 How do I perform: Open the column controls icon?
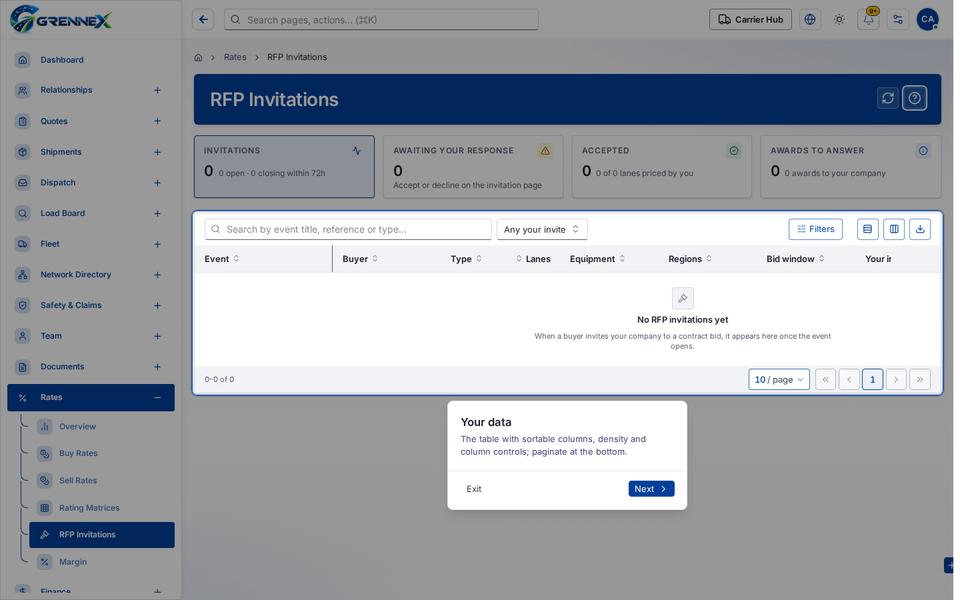[894, 229]
